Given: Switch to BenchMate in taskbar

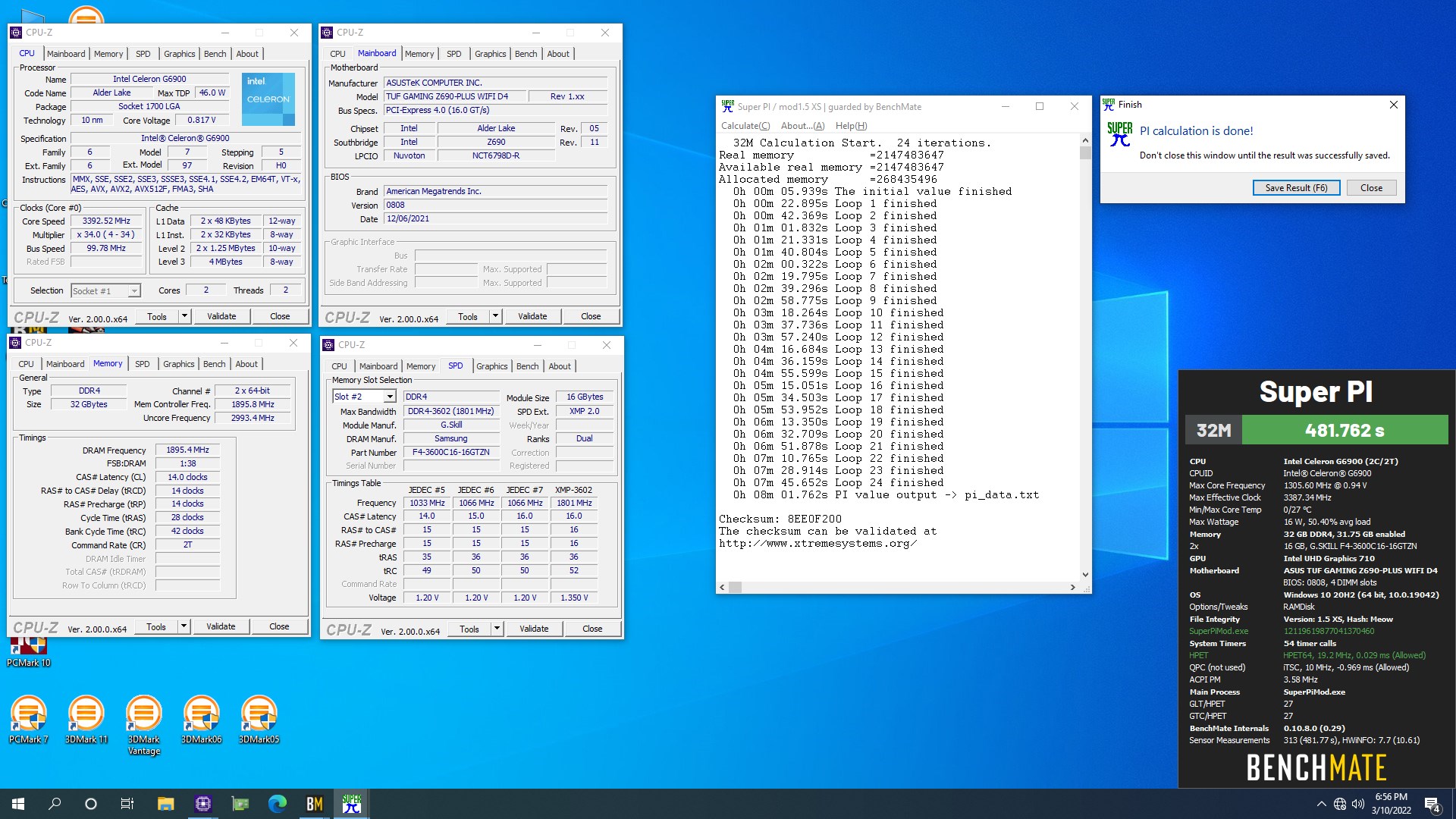Looking at the screenshot, I should [314, 804].
